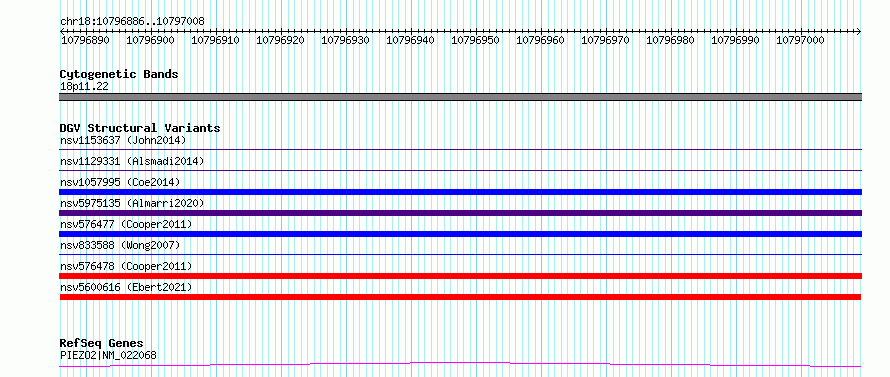Image resolution: width=890 pixels, height=377 pixels.
Task: Click the 18p11.22 band label
Action: [84, 86]
